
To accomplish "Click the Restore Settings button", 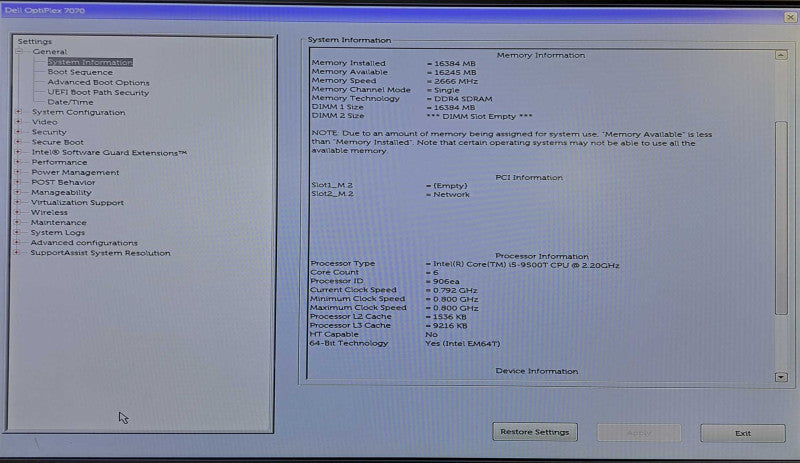I will 535,432.
